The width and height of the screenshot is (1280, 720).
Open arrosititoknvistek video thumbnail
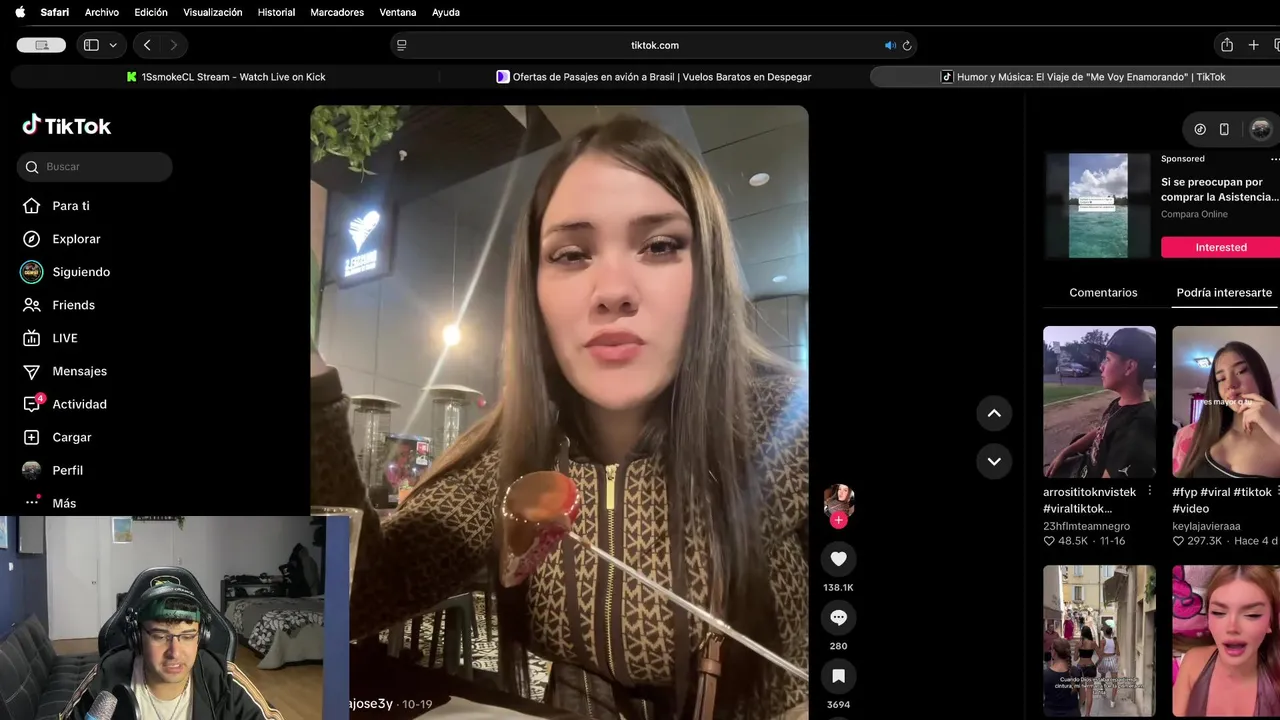1099,402
